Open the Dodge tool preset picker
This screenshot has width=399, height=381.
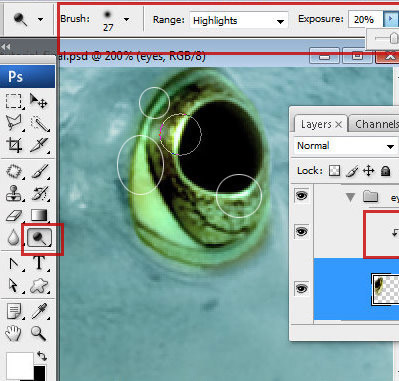click(41, 19)
